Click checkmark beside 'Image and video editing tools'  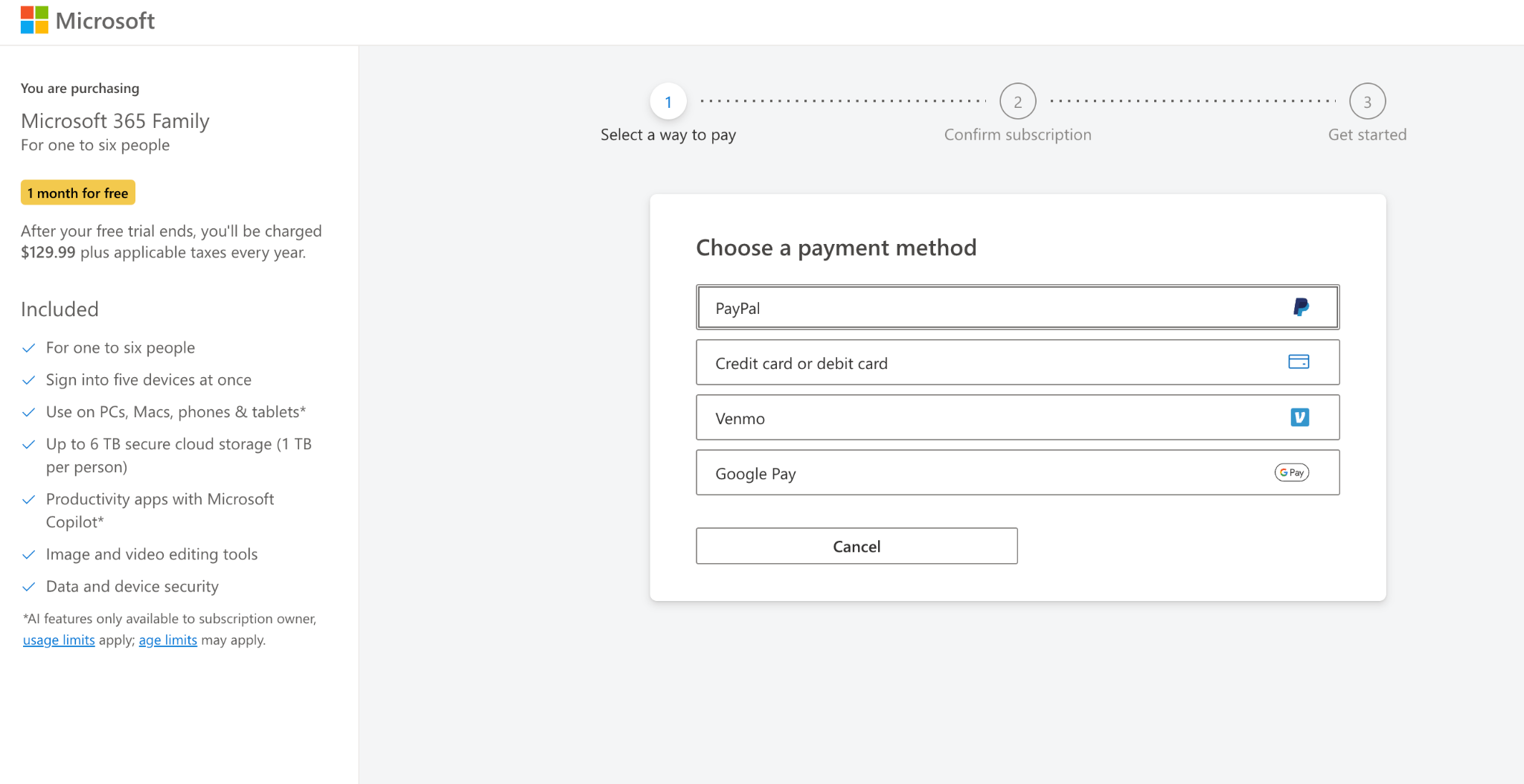click(29, 555)
